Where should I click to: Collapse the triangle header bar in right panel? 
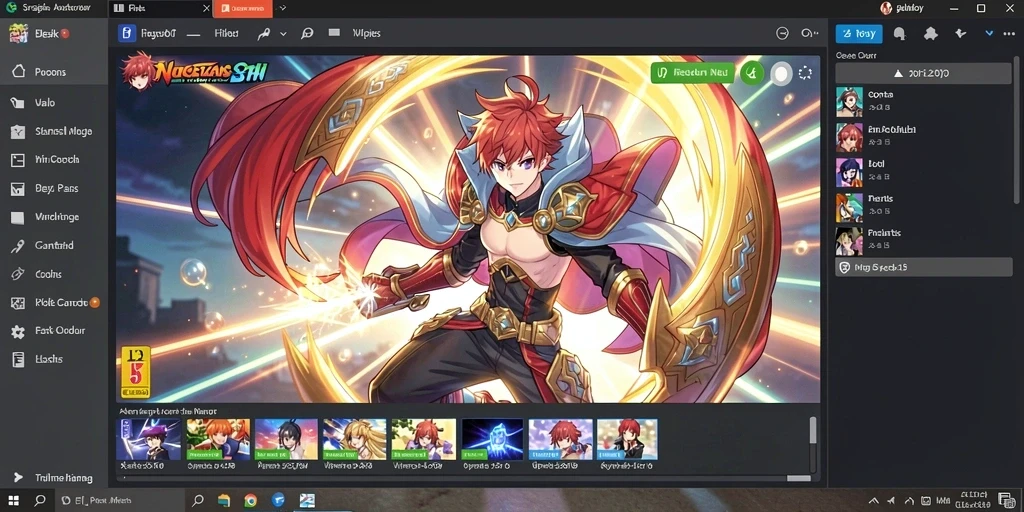(x=923, y=73)
